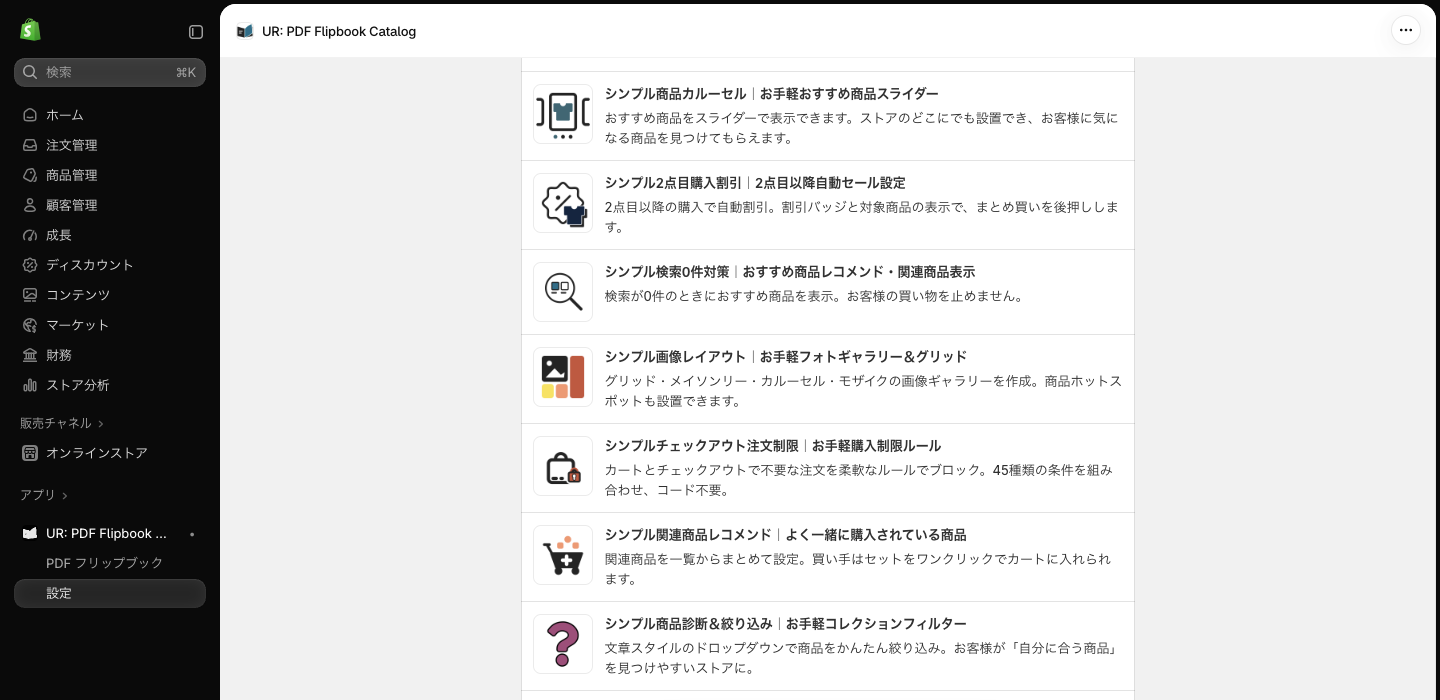Expand the アプリ section chevron
Viewport: 1440px width, 700px height.
tap(65, 496)
